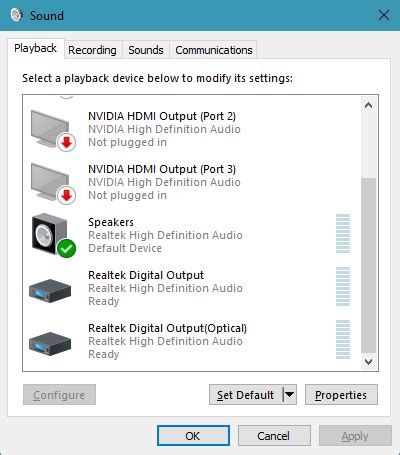Click the 'Default Device' status text
400x455 pixels.
pos(125,248)
